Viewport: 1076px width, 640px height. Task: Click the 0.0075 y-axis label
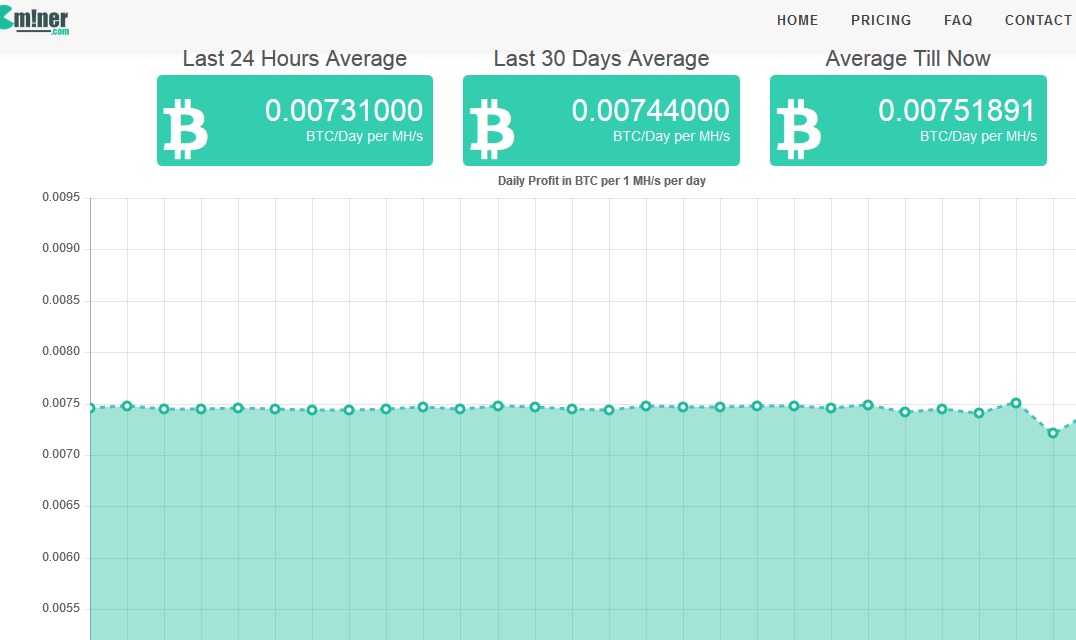[x=60, y=403]
